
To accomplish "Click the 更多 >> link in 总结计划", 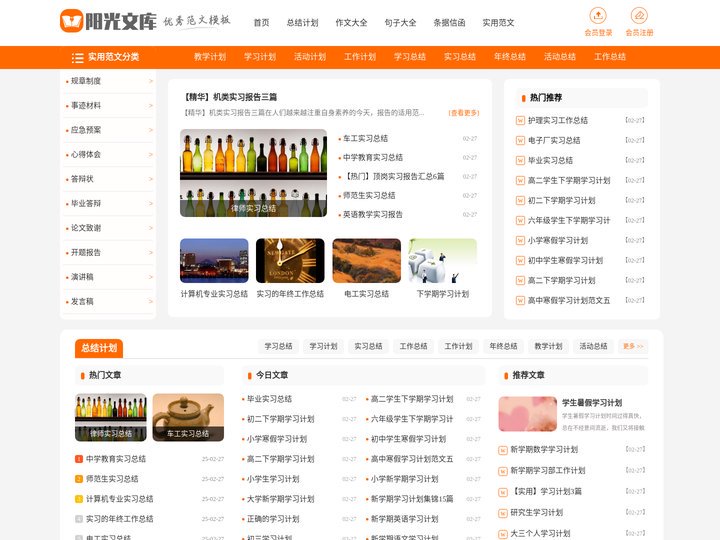I will tap(633, 346).
